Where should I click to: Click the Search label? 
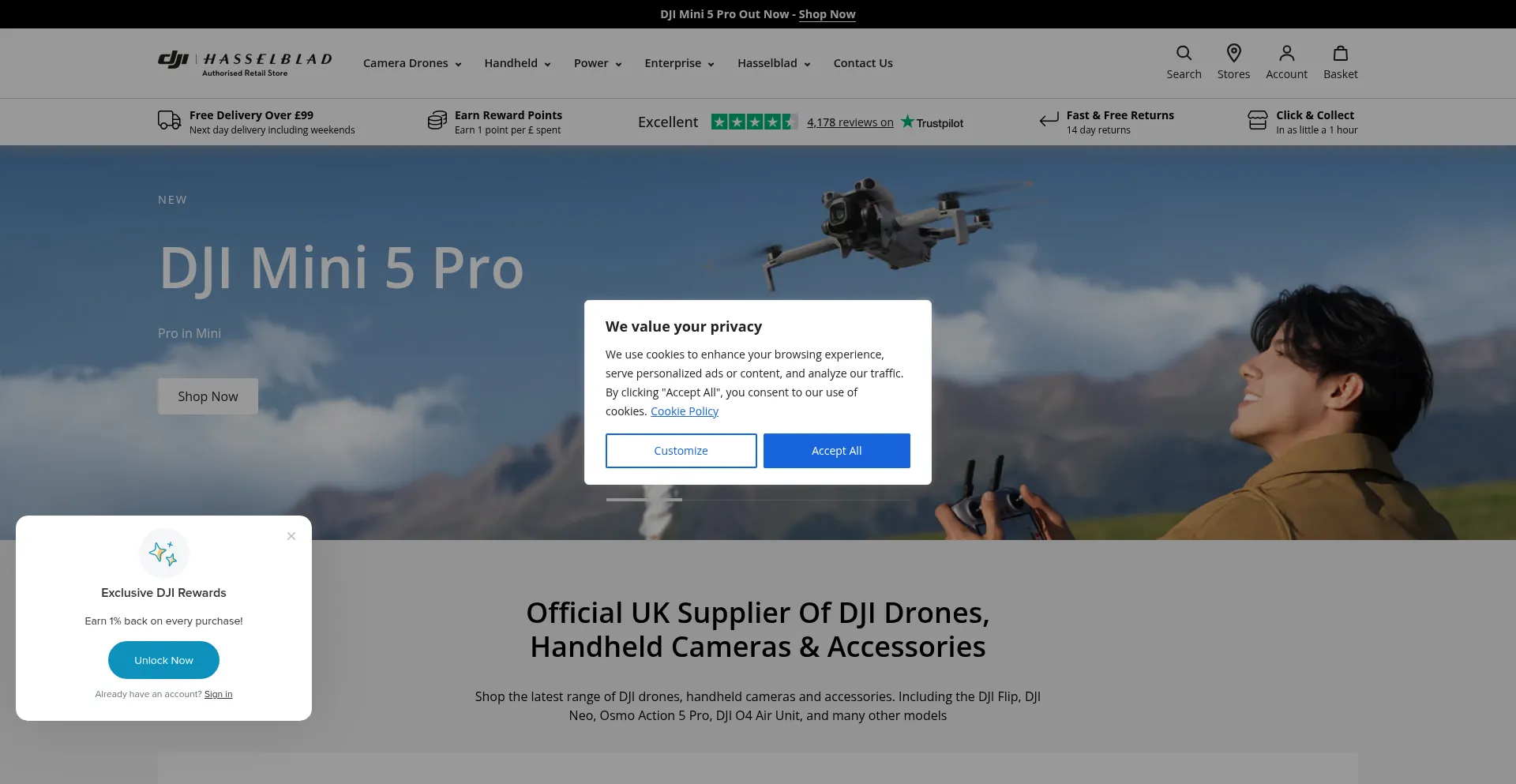[x=1184, y=74]
